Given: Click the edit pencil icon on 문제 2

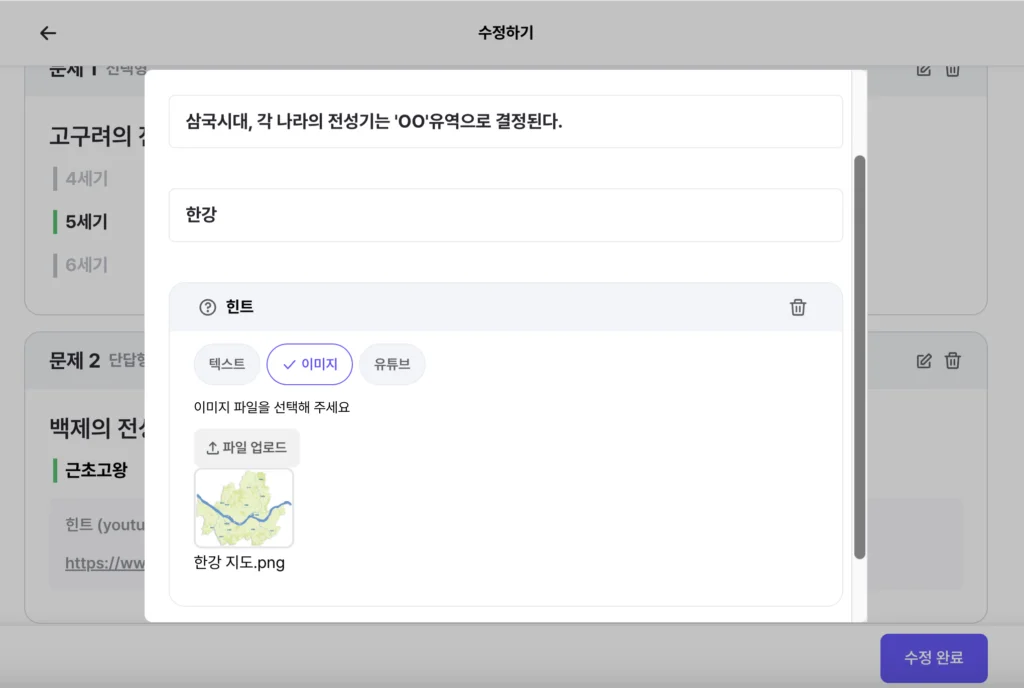Looking at the screenshot, I should tap(922, 360).
